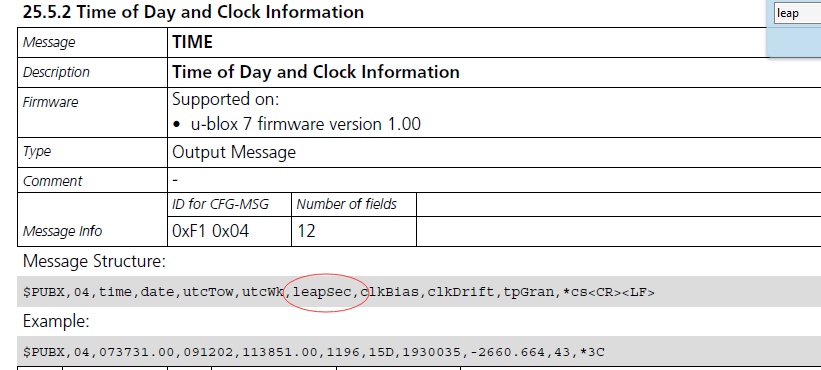Click the "Message Structure:" label
Screen dimensions: 821x370
(x=94, y=261)
